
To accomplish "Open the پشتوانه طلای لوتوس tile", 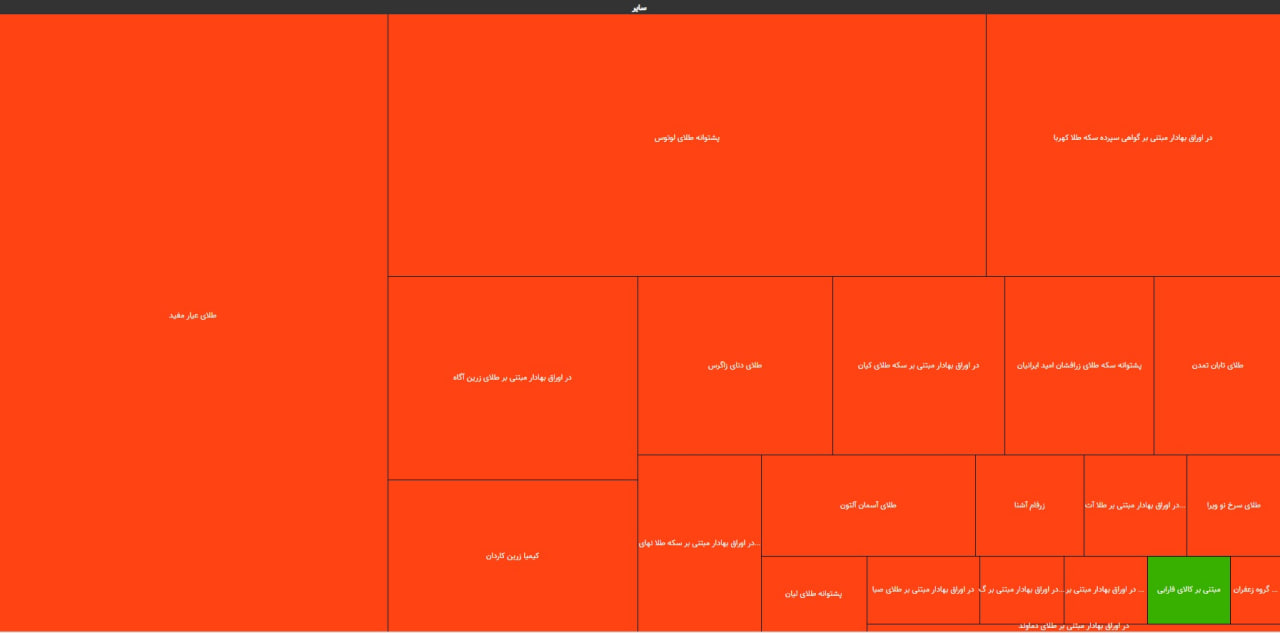I will tap(686, 138).
